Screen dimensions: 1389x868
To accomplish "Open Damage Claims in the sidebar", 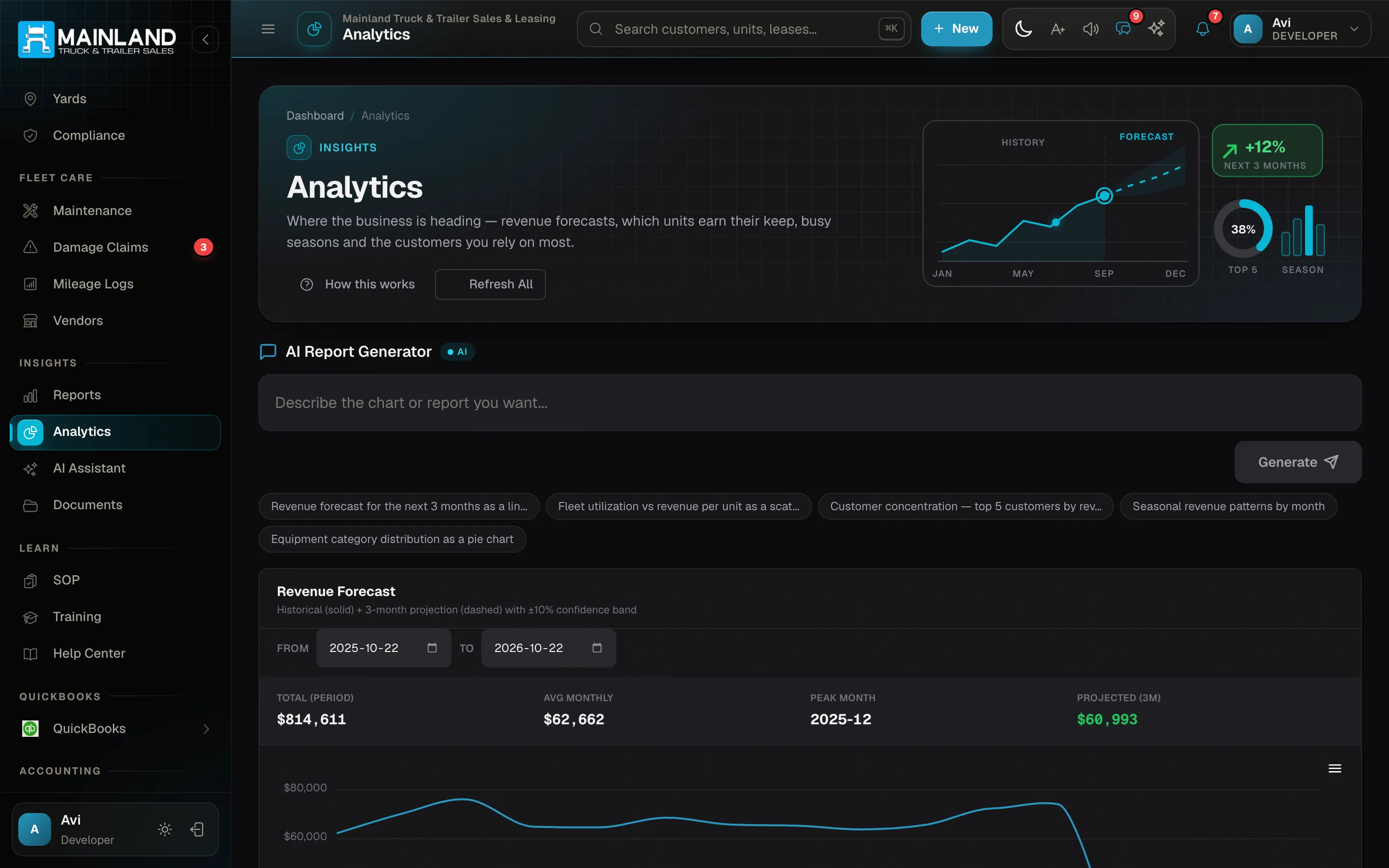I will (x=115, y=247).
